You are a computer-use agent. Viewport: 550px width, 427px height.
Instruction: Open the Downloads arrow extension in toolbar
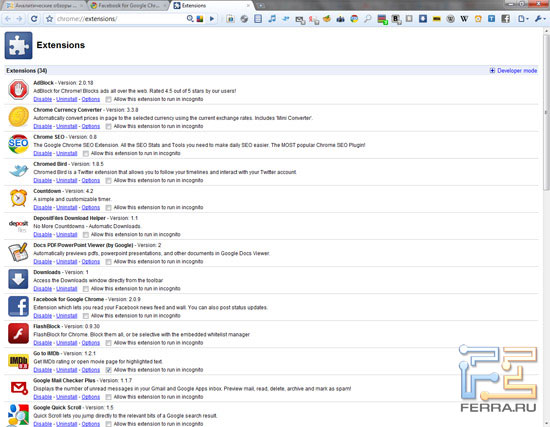click(423, 19)
